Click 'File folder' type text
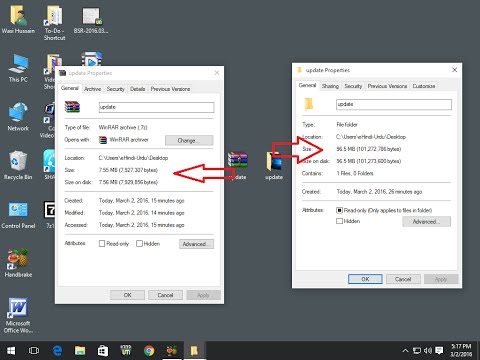Viewport: 480px width, 360px height. pos(347,125)
